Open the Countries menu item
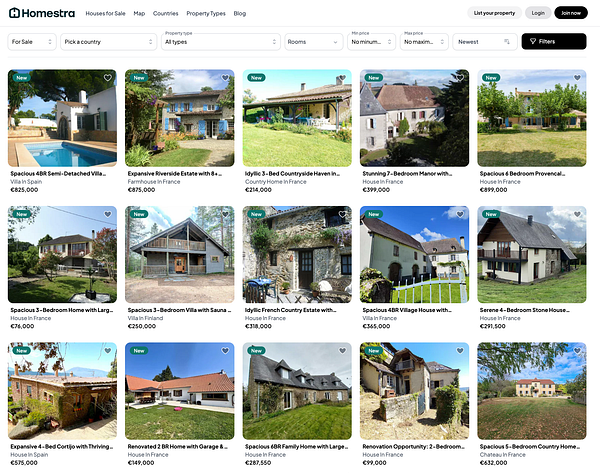This screenshot has width=600, height=473. coord(166,13)
